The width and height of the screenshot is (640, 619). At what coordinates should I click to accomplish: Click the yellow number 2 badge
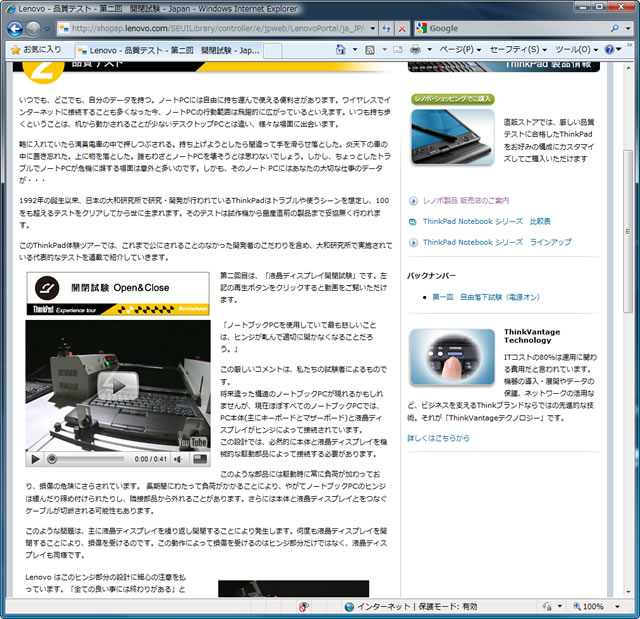(x=43, y=72)
